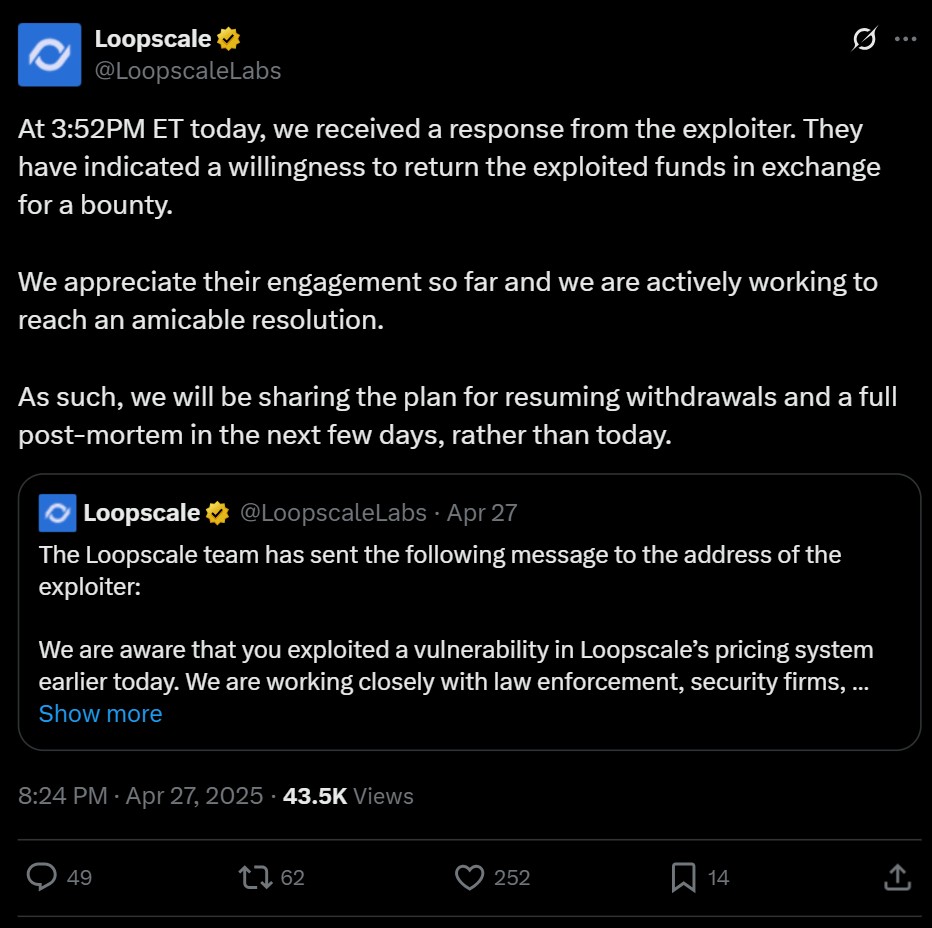This screenshot has height=928, width=932.
Task: Repost this tweet using retweet icon
Action: click(254, 877)
